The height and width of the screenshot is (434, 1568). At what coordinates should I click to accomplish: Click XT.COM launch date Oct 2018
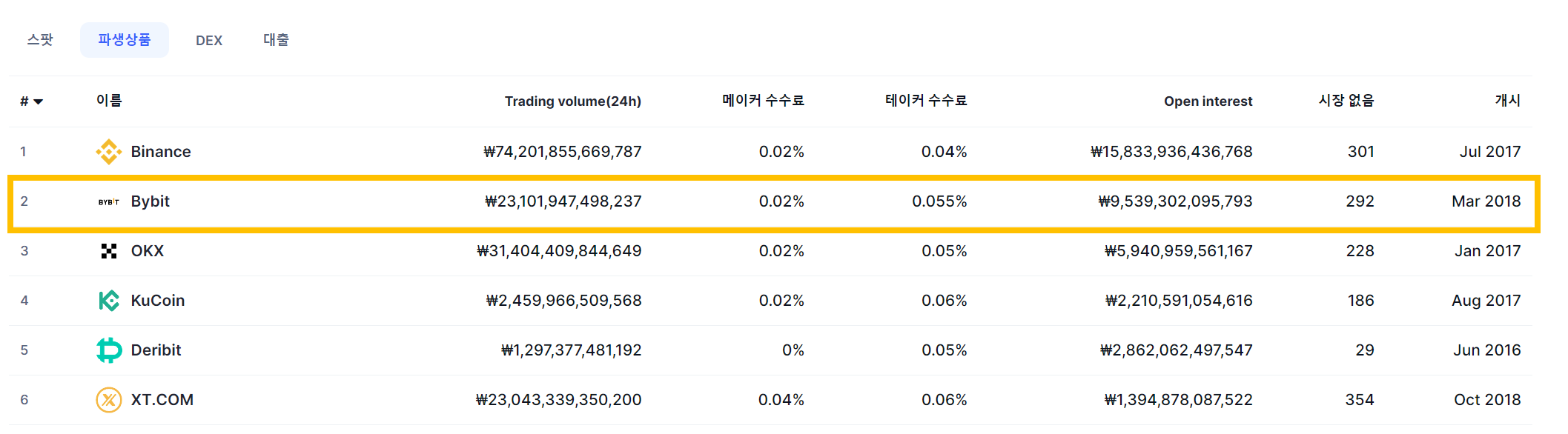pos(1487,400)
